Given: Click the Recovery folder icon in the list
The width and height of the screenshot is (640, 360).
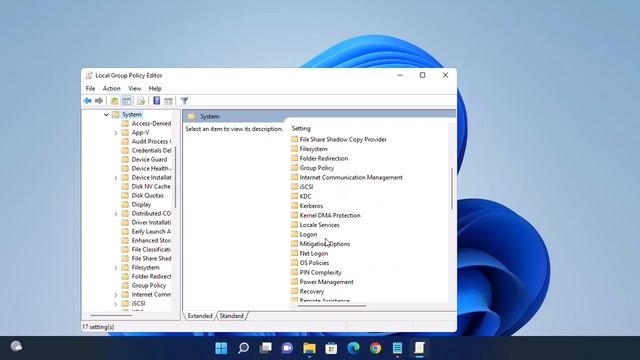Looking at the screenshot, I should (295, 291).
